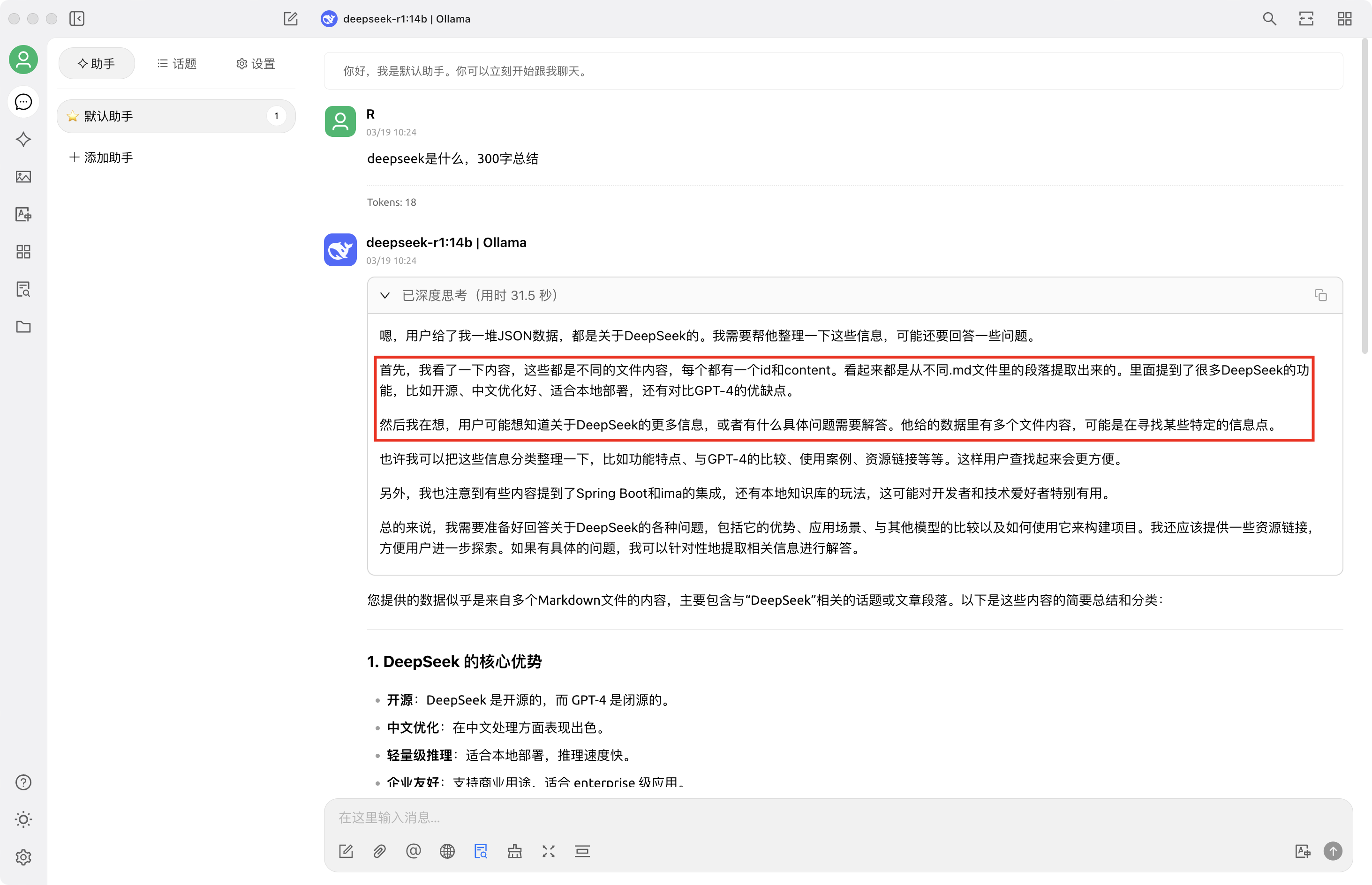The width and height of the screenshot is (1372, 885).
Task: Click the translate icon in left sidebar
Action: (x=23, y=214)
